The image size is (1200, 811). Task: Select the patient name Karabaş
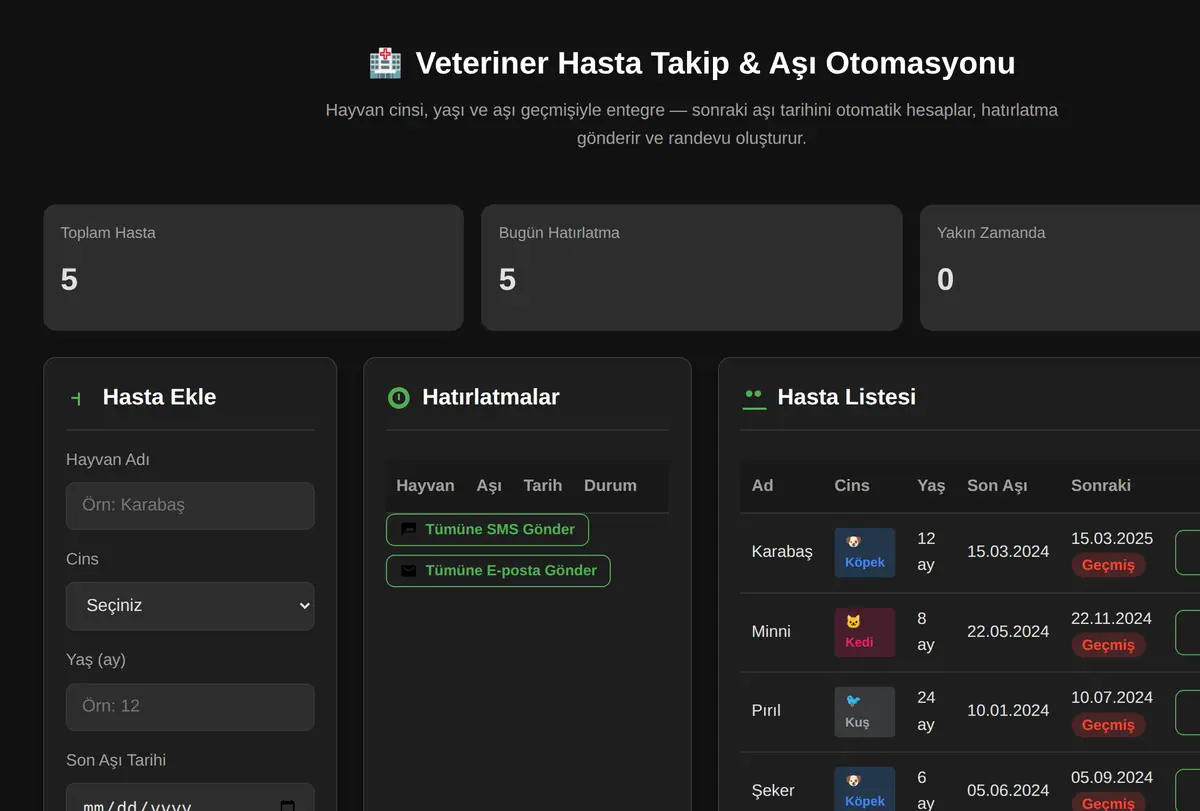tap(782, 552)
